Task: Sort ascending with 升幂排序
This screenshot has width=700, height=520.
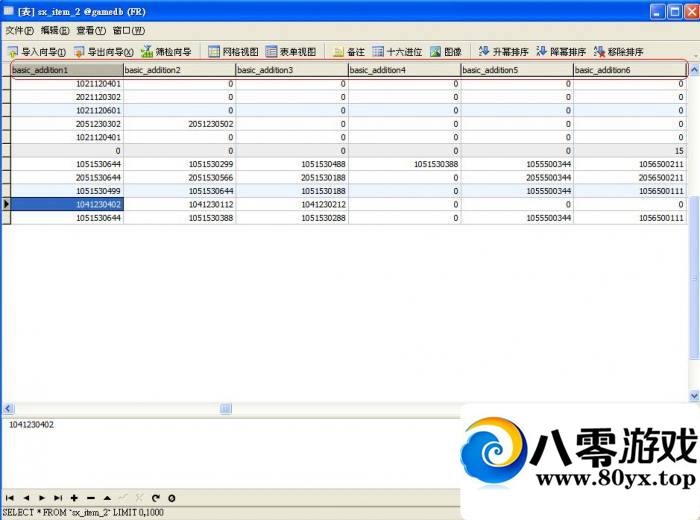Action: (503, 51)
